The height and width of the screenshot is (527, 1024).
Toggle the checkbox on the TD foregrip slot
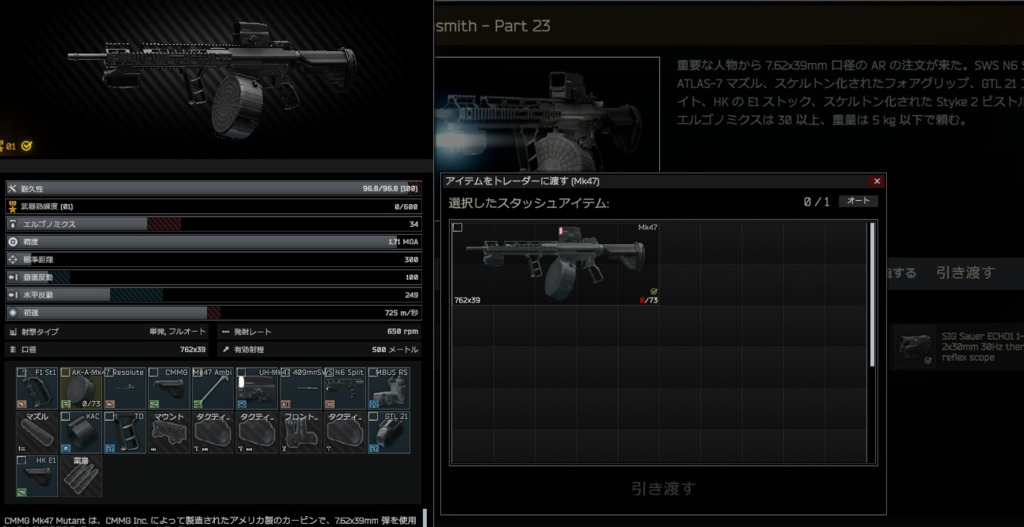pos(109,416)
